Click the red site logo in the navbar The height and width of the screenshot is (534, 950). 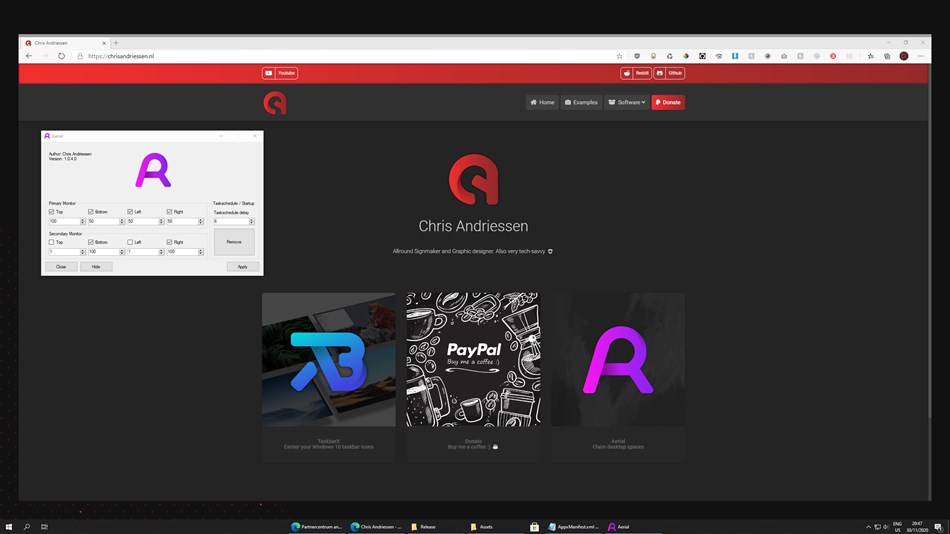click(x=274, y=102)
